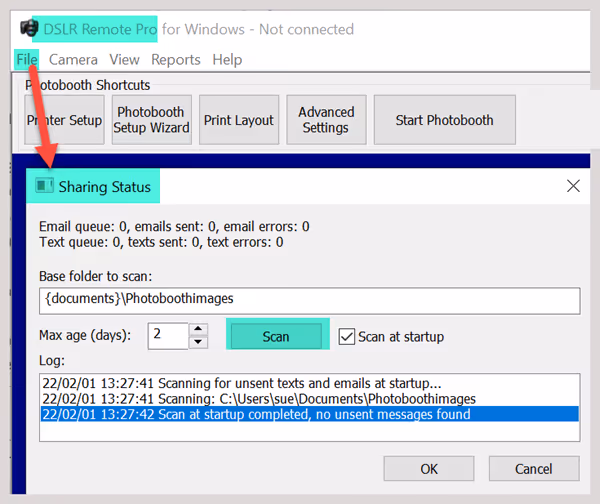Click the 'Base folder to scan:' label
The image size is (600, 504).
tap(96, 276)
